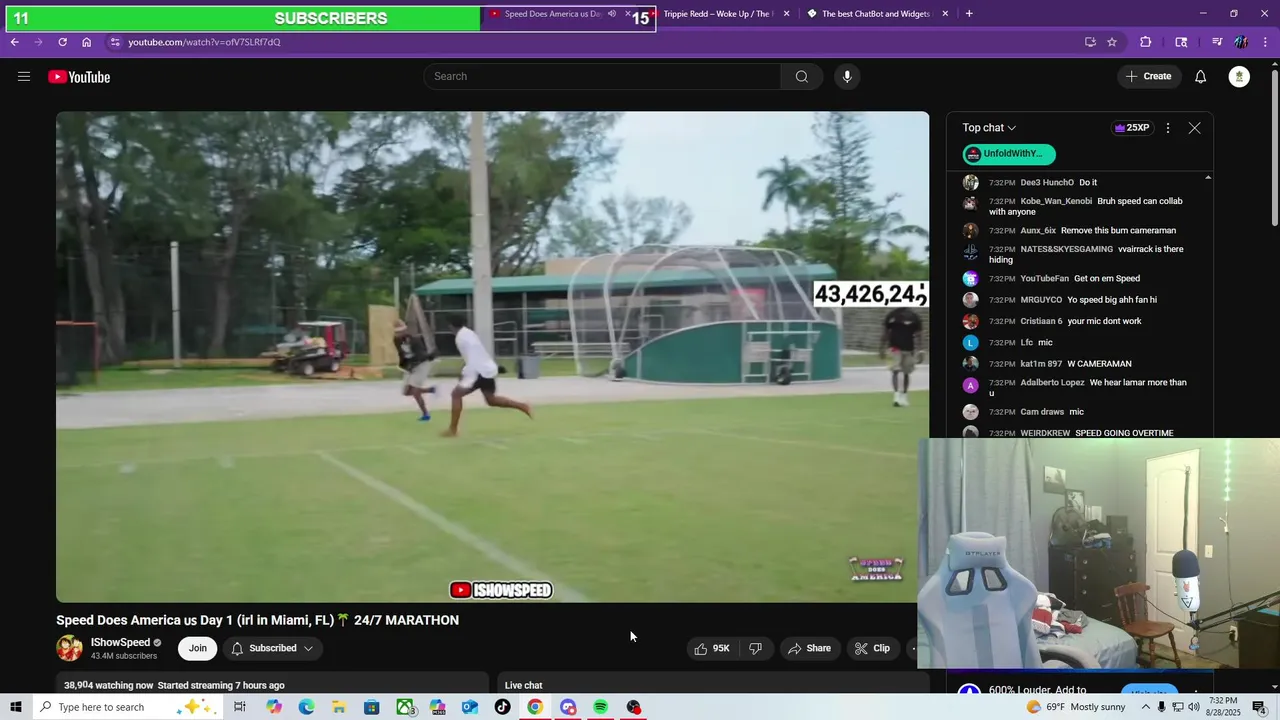The width and height of the screenshot is (1280, 720).
Task: Click the Join membership button
Action: [198, 648]
